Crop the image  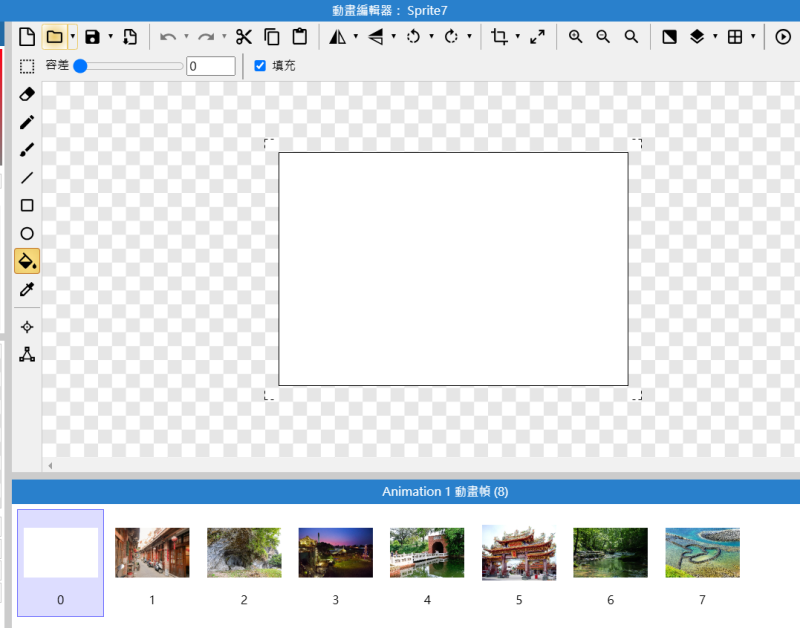[x=499, y=37]
